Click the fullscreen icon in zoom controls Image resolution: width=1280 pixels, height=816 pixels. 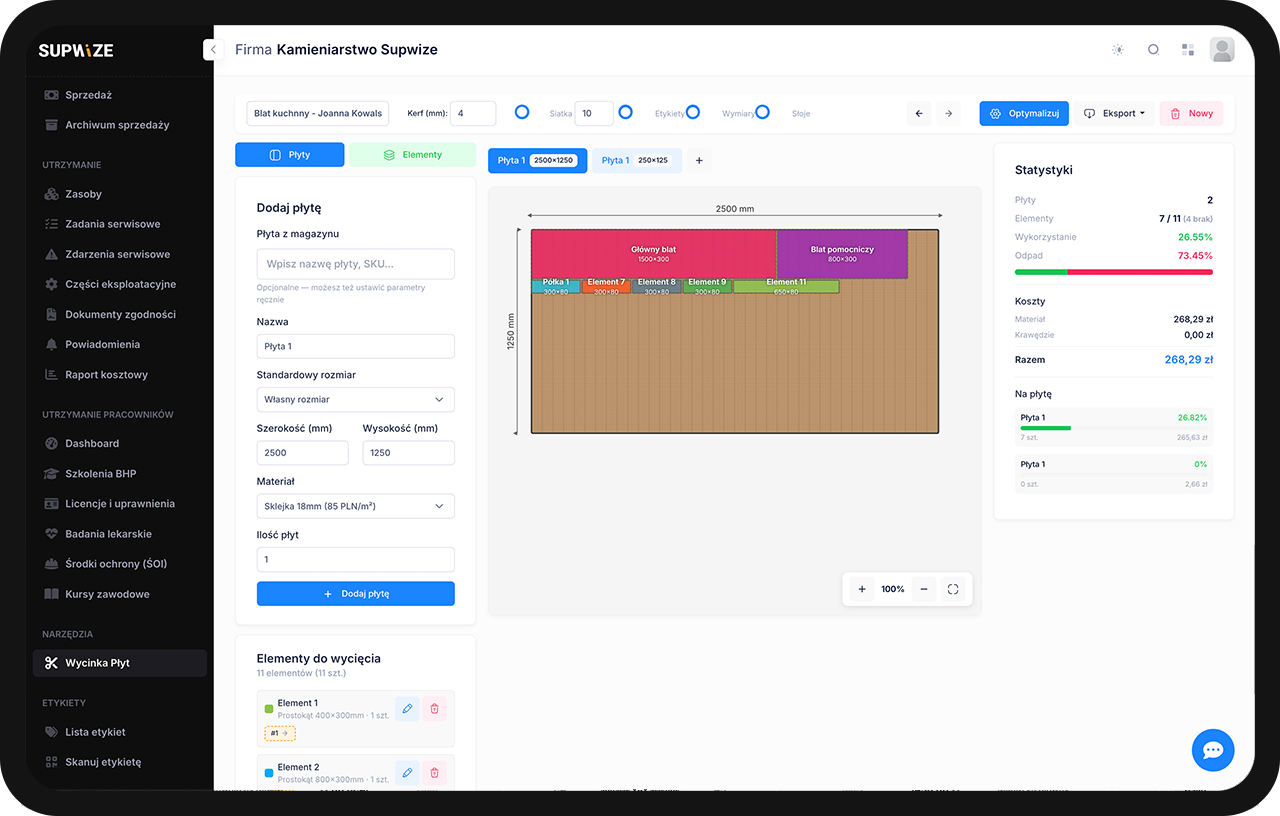(952, 589)
